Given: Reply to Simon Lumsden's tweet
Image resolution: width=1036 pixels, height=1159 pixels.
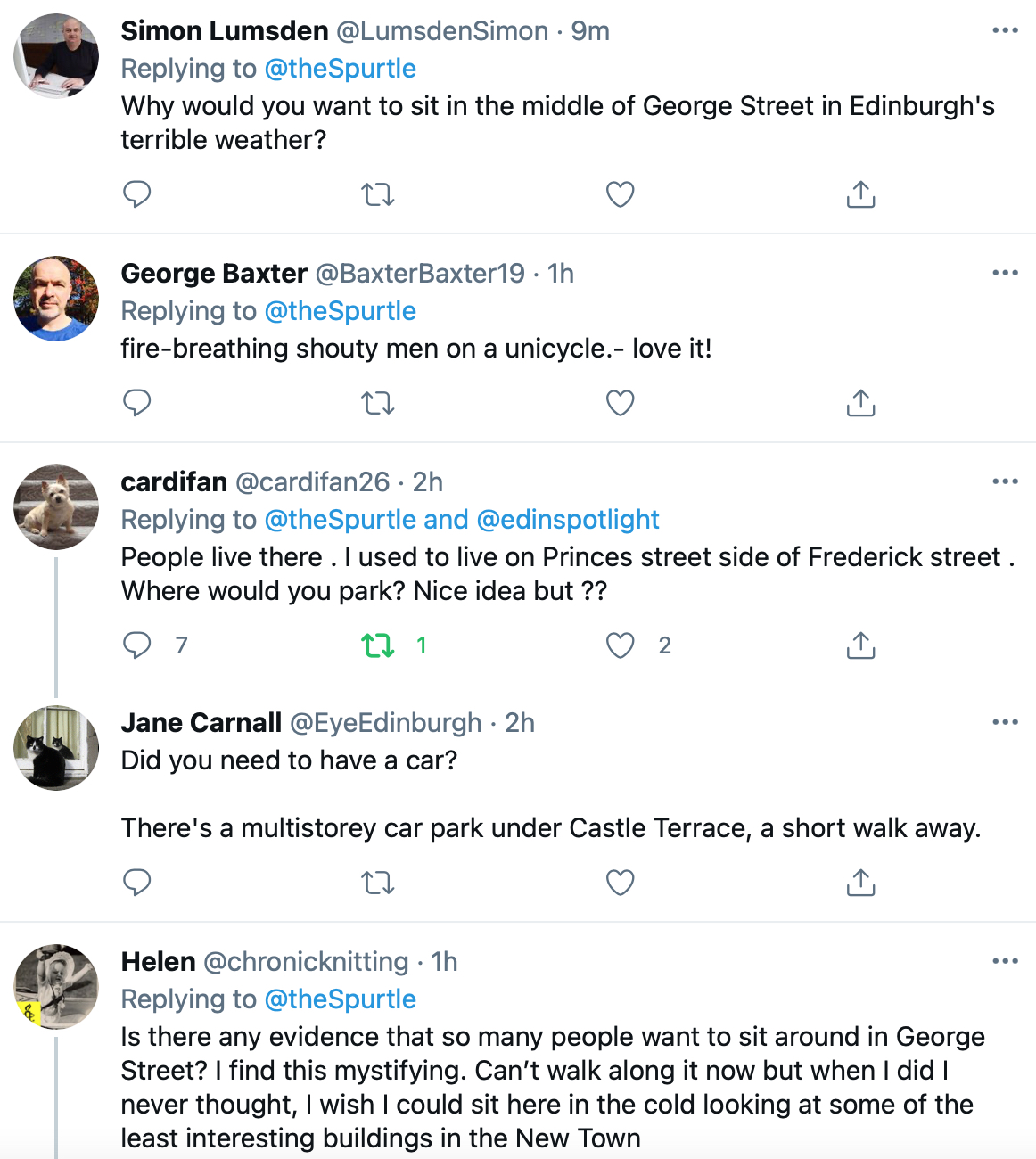Looking at the screenshot, I should pos(136,194).
